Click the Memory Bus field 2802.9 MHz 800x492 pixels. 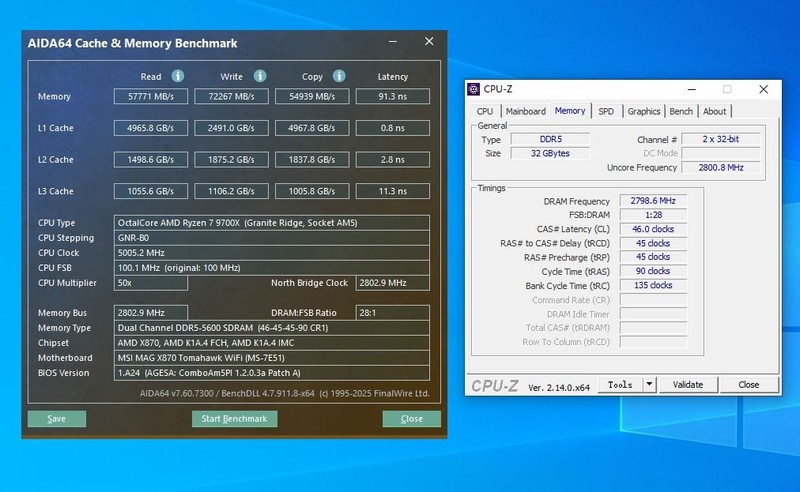coord(151,312)
